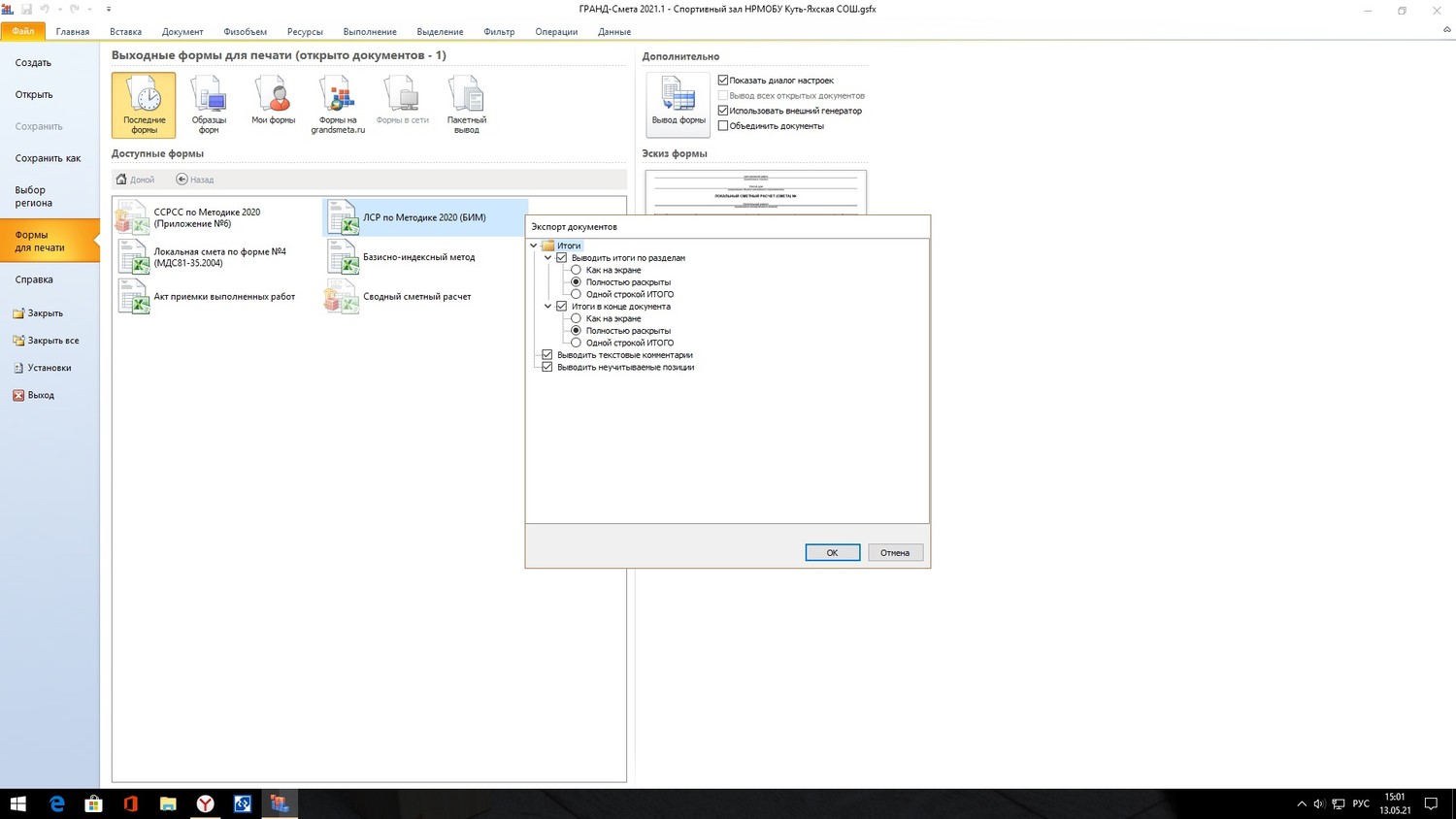The width and height of the screenshot is (1456, 819).
Task: Toggle Выводить текстовые комментарии checkbox
Action: (x=547, y=355)
